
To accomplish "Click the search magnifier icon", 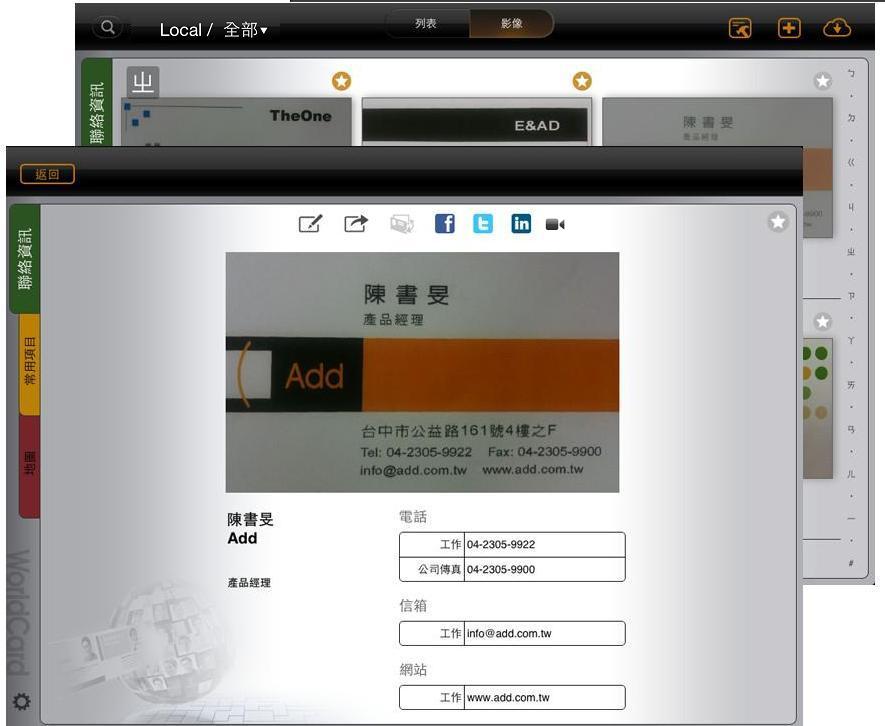I will coord(108,28).
